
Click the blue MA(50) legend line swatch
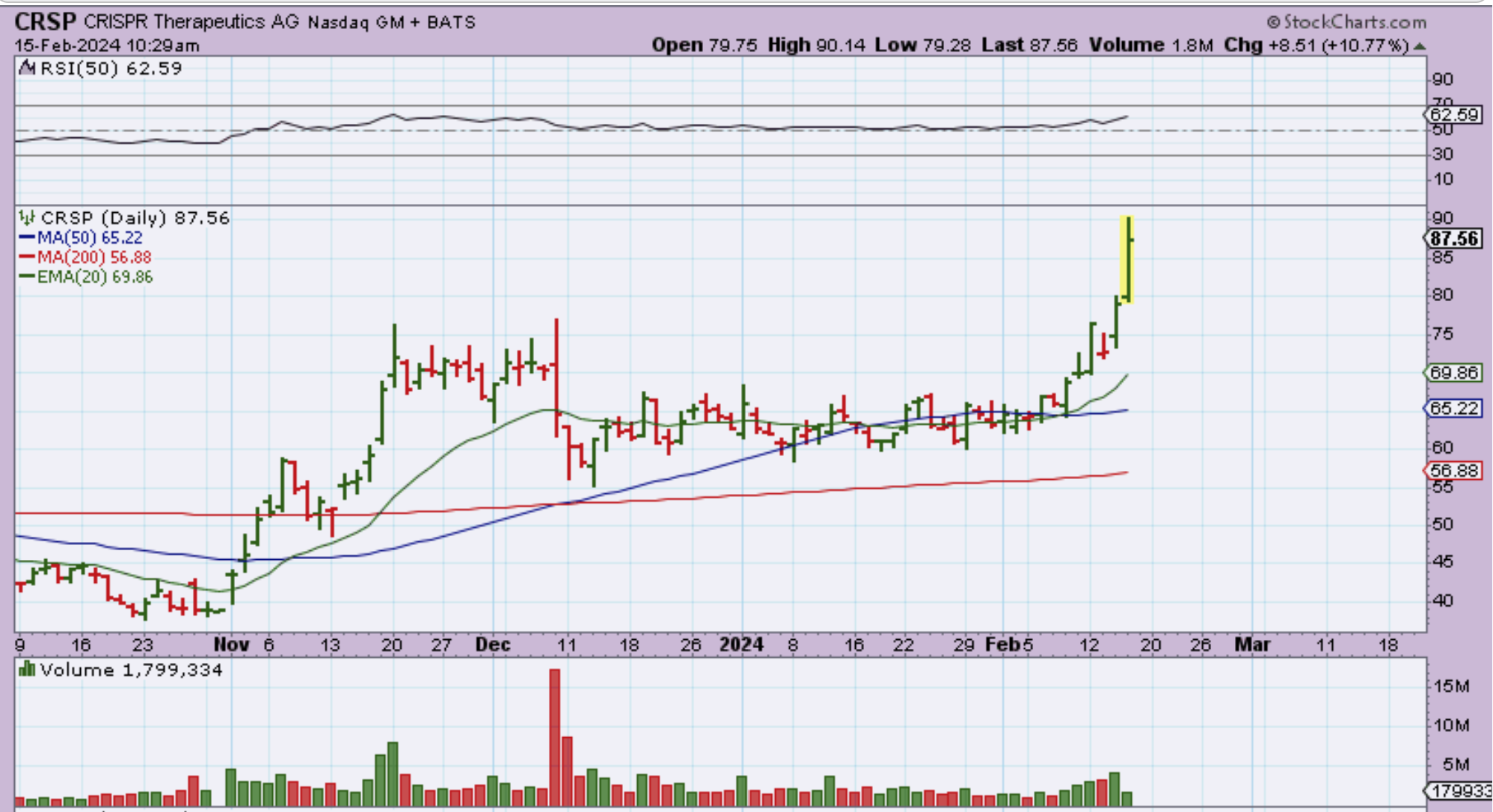point(27,238)
